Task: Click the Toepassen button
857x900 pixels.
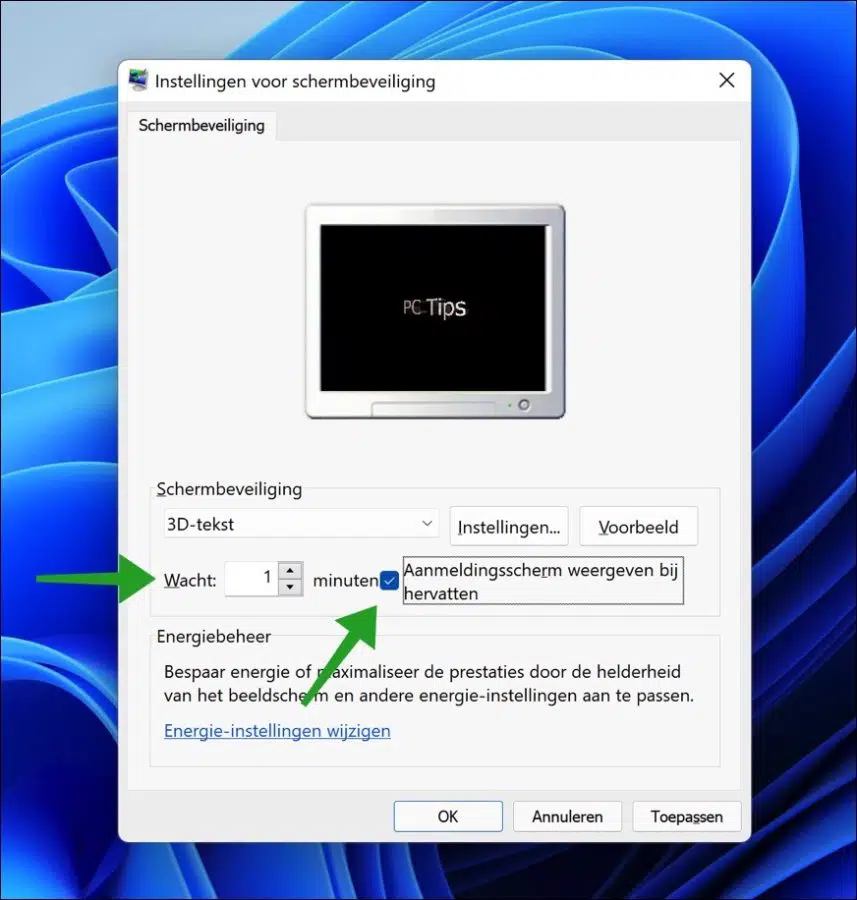Action: (687, 816)
